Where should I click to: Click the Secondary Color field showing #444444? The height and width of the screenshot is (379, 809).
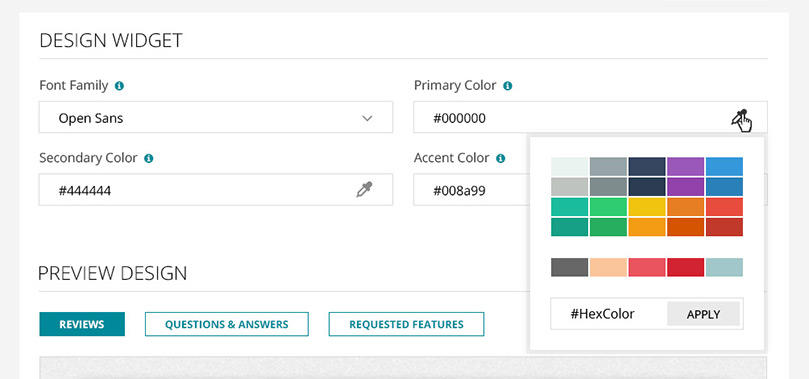tap(216, 189)
